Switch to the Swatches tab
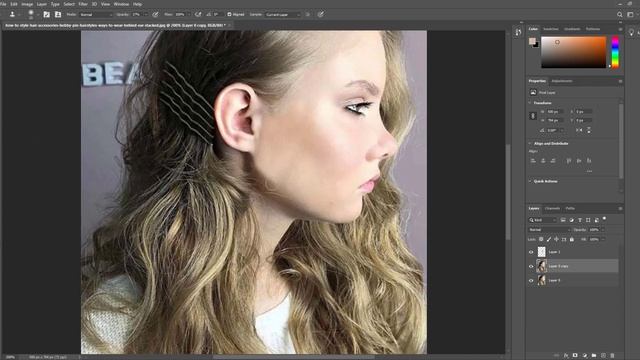This screenshot has width=640, height=360. point(551,29)
